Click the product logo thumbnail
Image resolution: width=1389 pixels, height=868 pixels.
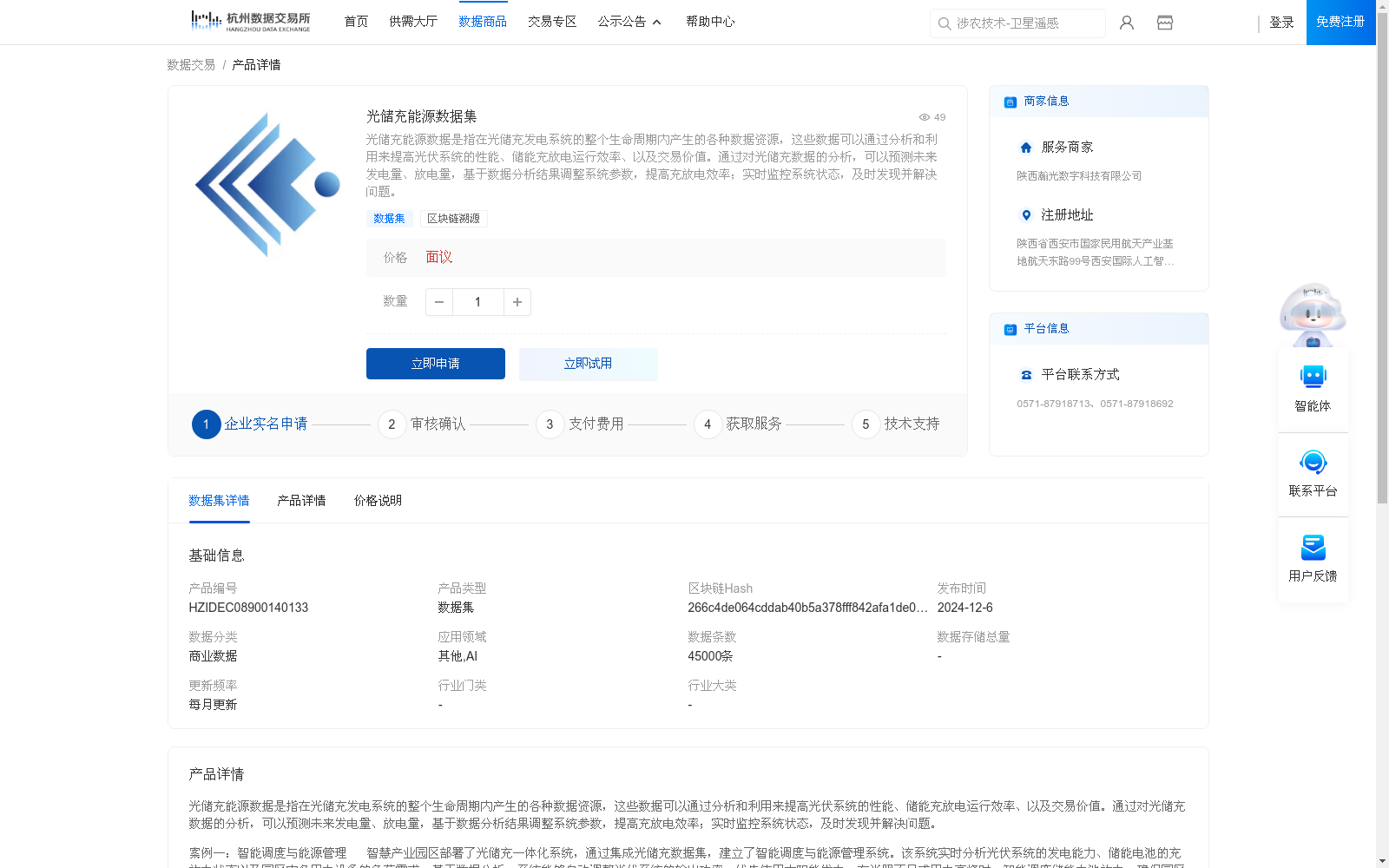click(267, 184)
